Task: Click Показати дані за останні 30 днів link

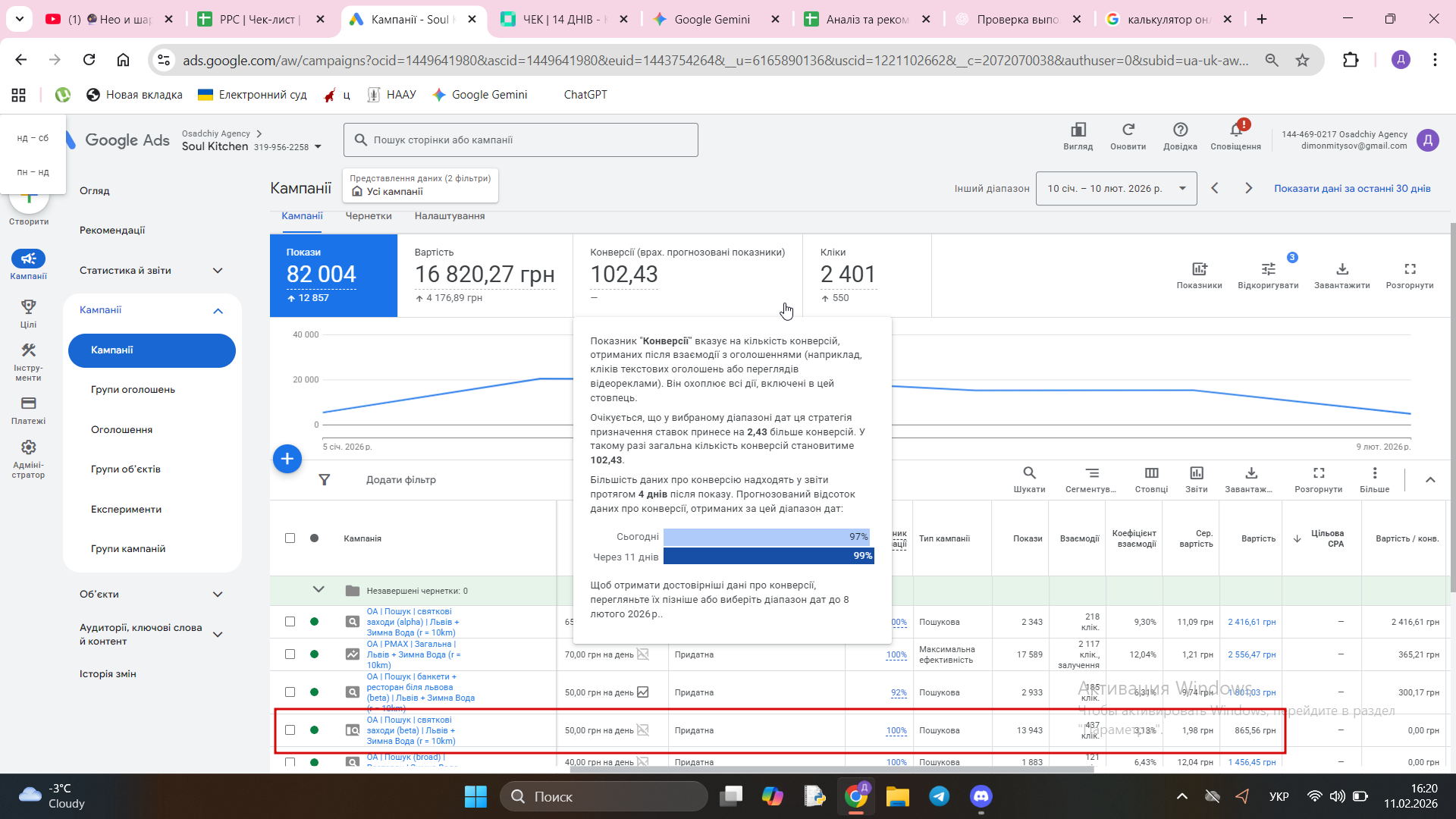Action: coord(1352,189)
